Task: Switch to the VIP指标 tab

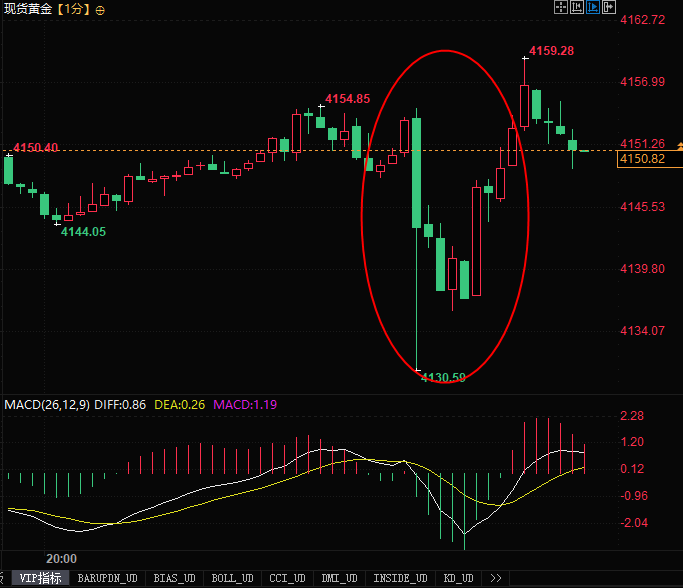Action: [x=41, y=578]
